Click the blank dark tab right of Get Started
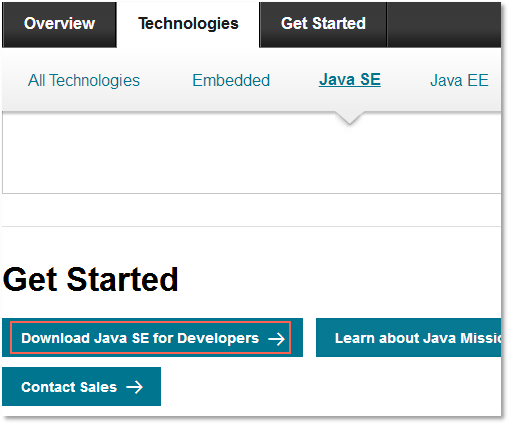The image size is (509, 424). 444,24
